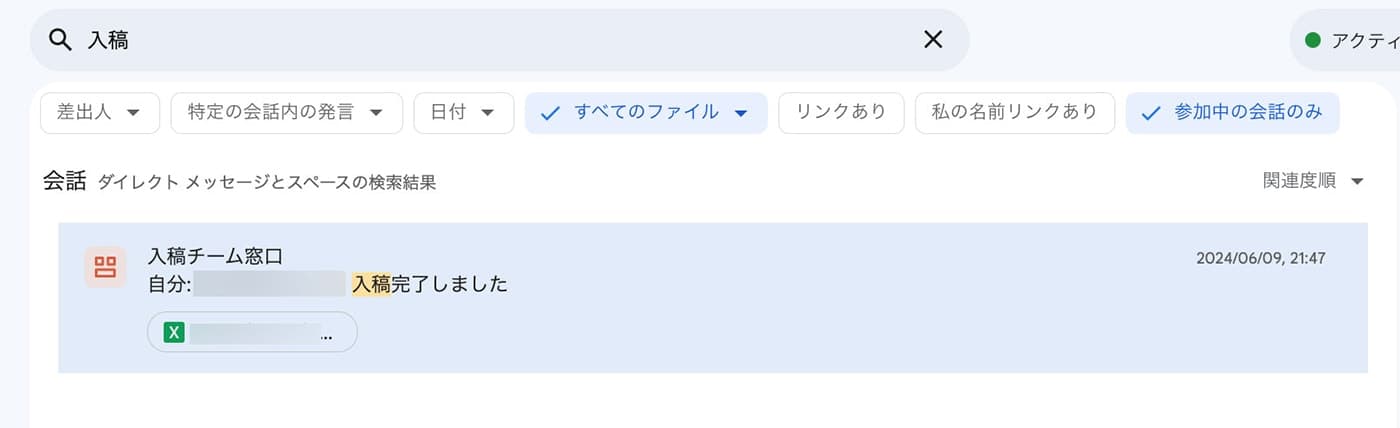Image resolution: width=1400 pixels, height=428 pixels.
Task: Open the 日付 filter dropdown
Action: tap(463, 113)
